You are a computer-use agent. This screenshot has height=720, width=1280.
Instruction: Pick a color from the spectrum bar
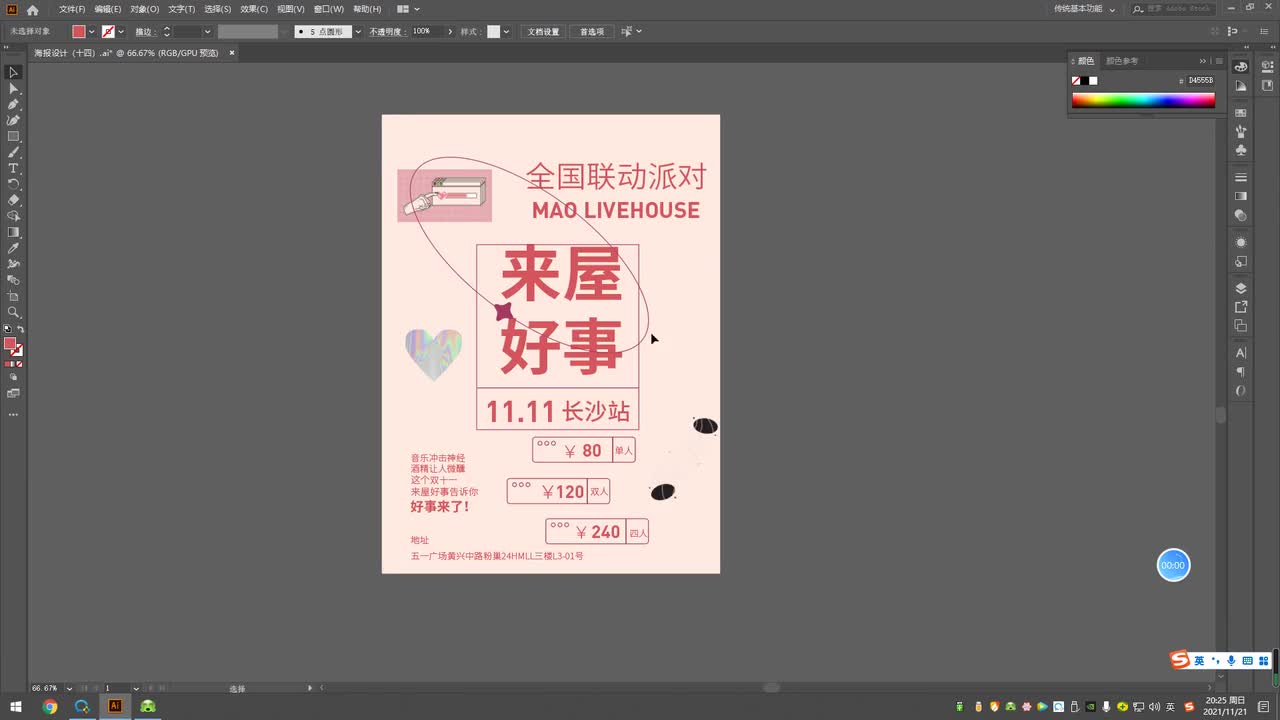click(1143, 100)
